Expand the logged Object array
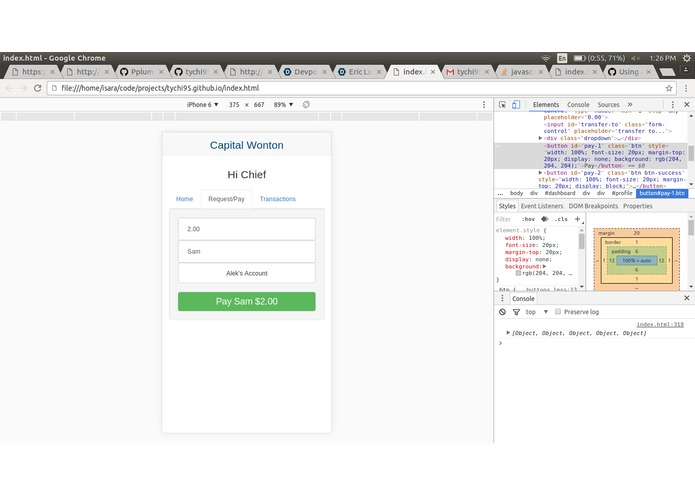The width and height of the screenshot is (695, 494). (x=508, y=332)
